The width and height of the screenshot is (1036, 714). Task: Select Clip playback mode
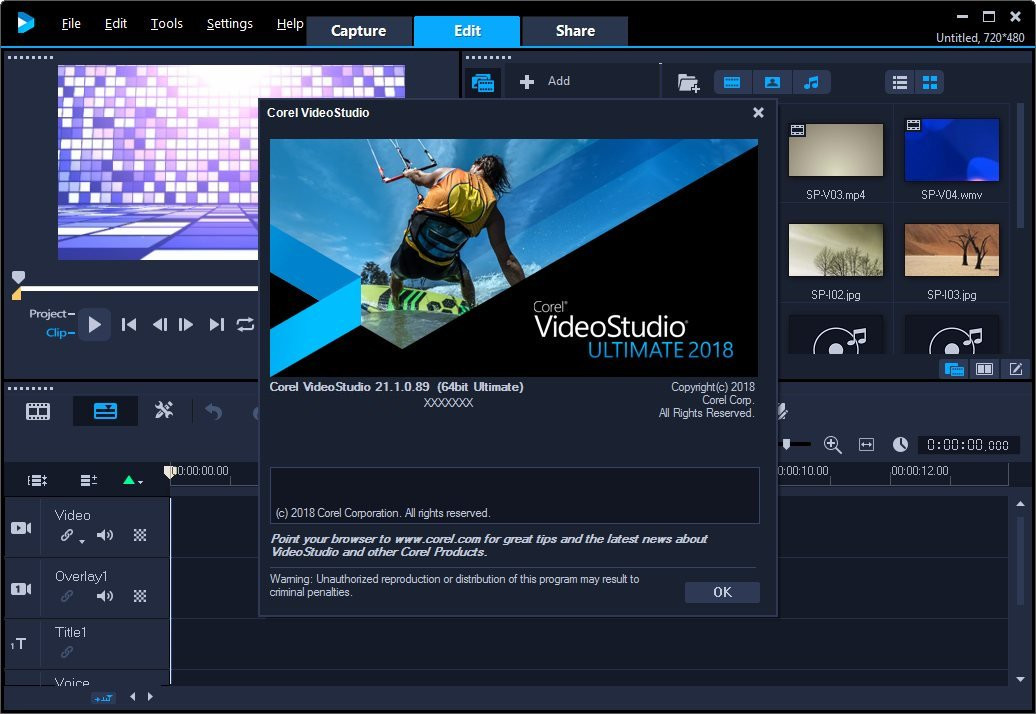point(59,332)
